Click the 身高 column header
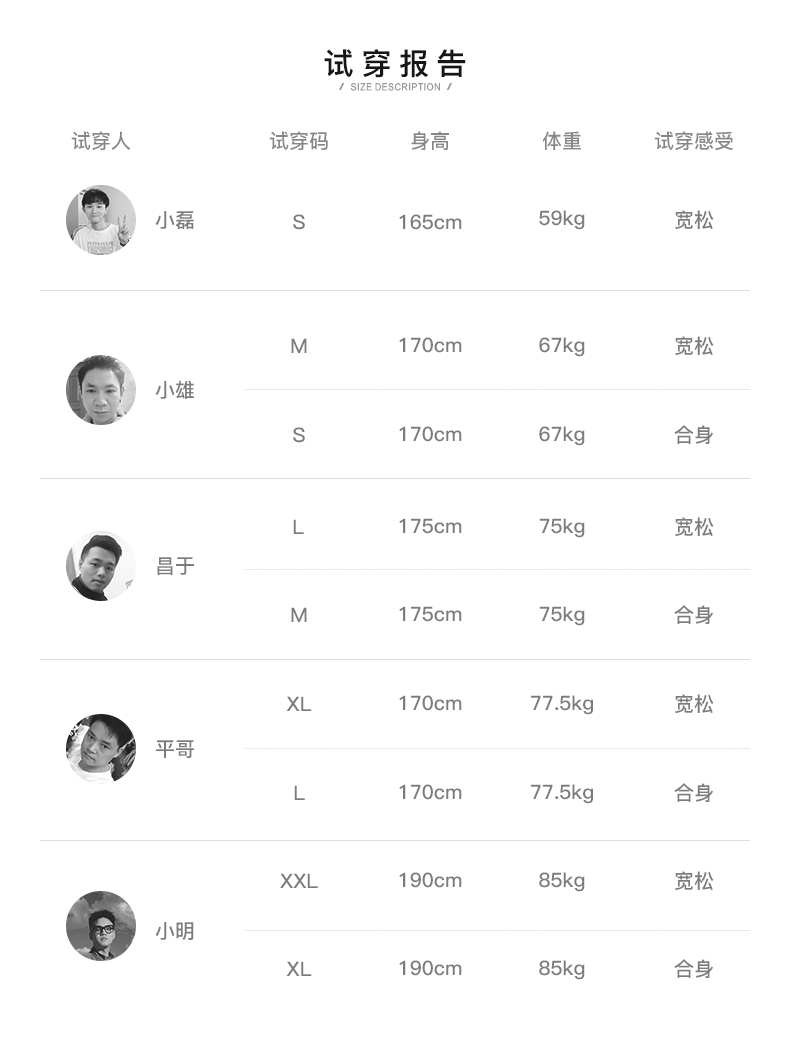The height and width of the screenshot is (1049, 790). coord(430,141)
